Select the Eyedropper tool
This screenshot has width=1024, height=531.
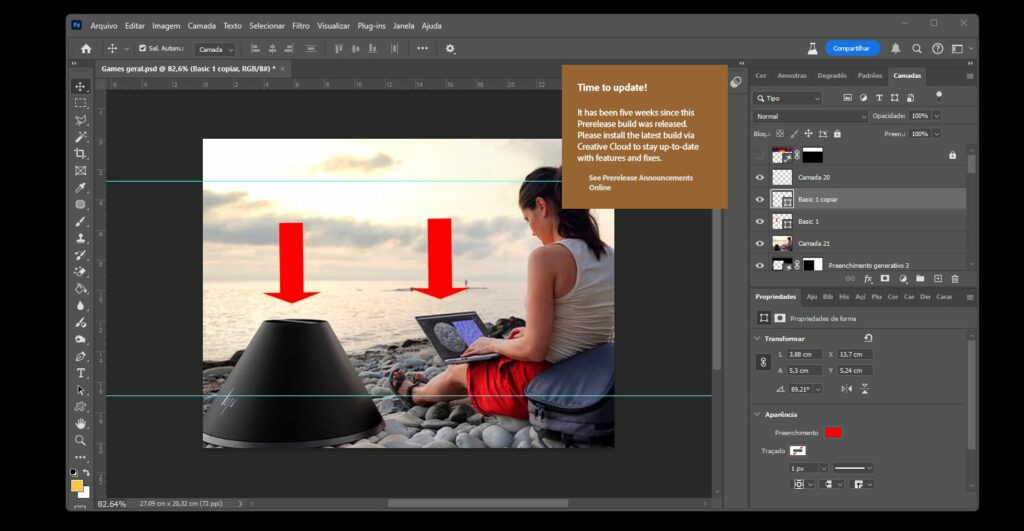(x=80, y=188)
